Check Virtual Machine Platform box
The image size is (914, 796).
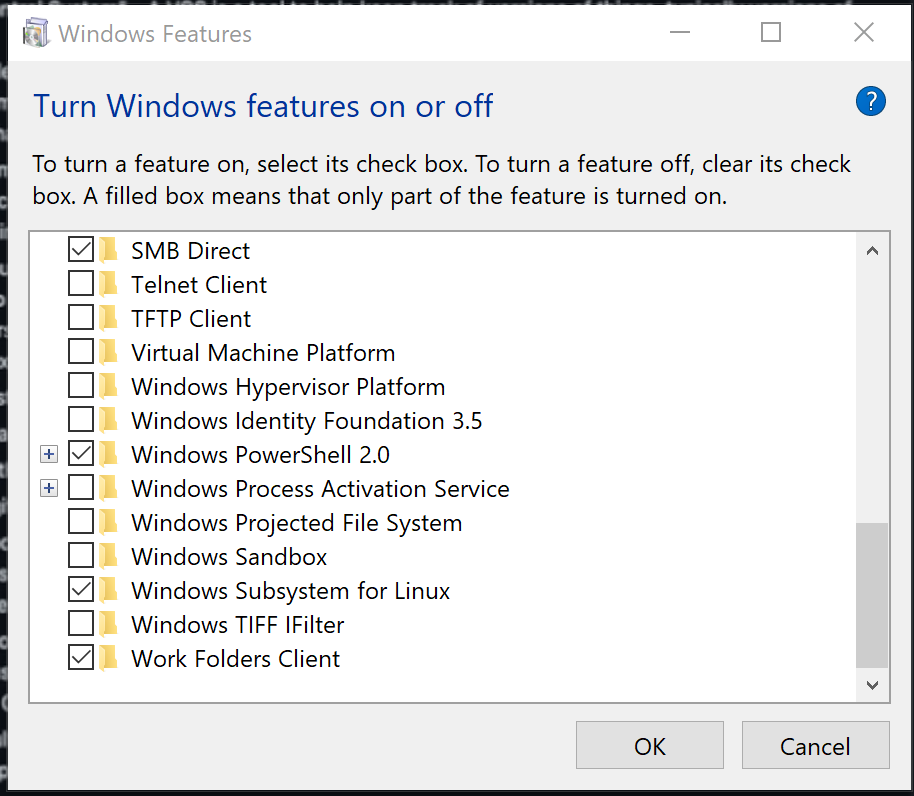coord(80,351)
